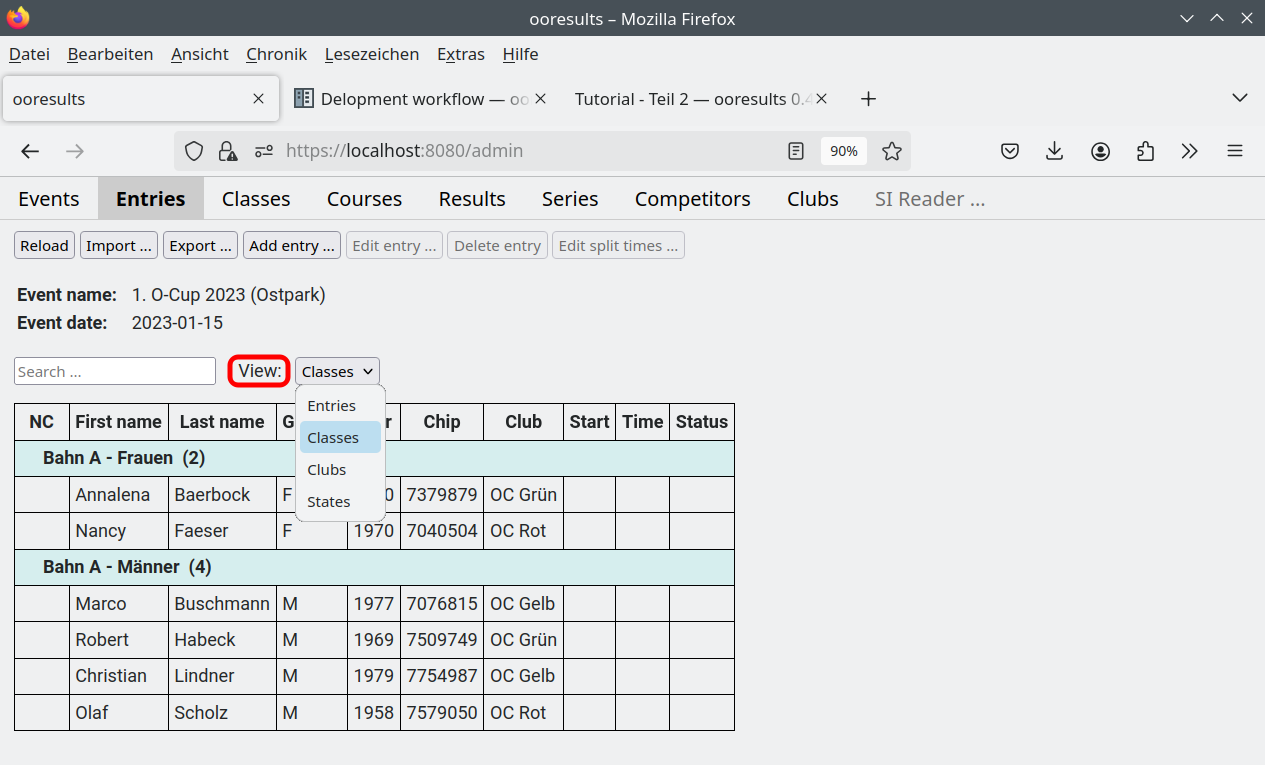This screenshot has width=1265, height=765.
Task: Open the Clubs tab
Action: 813,199
